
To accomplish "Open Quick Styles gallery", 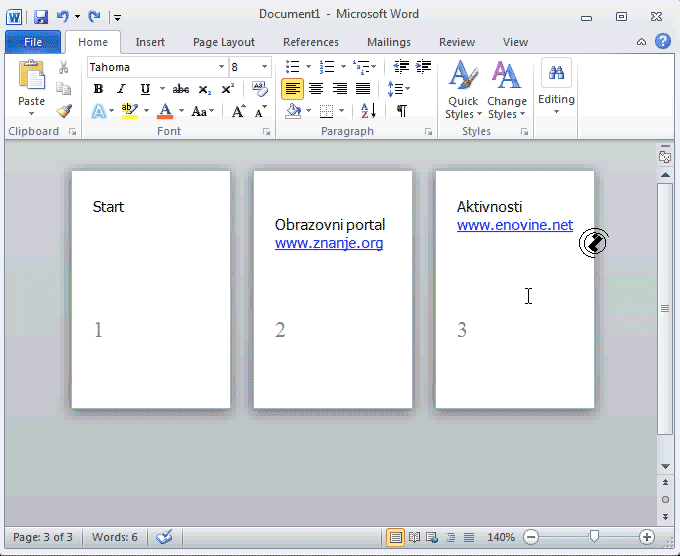I will [462, 89].
